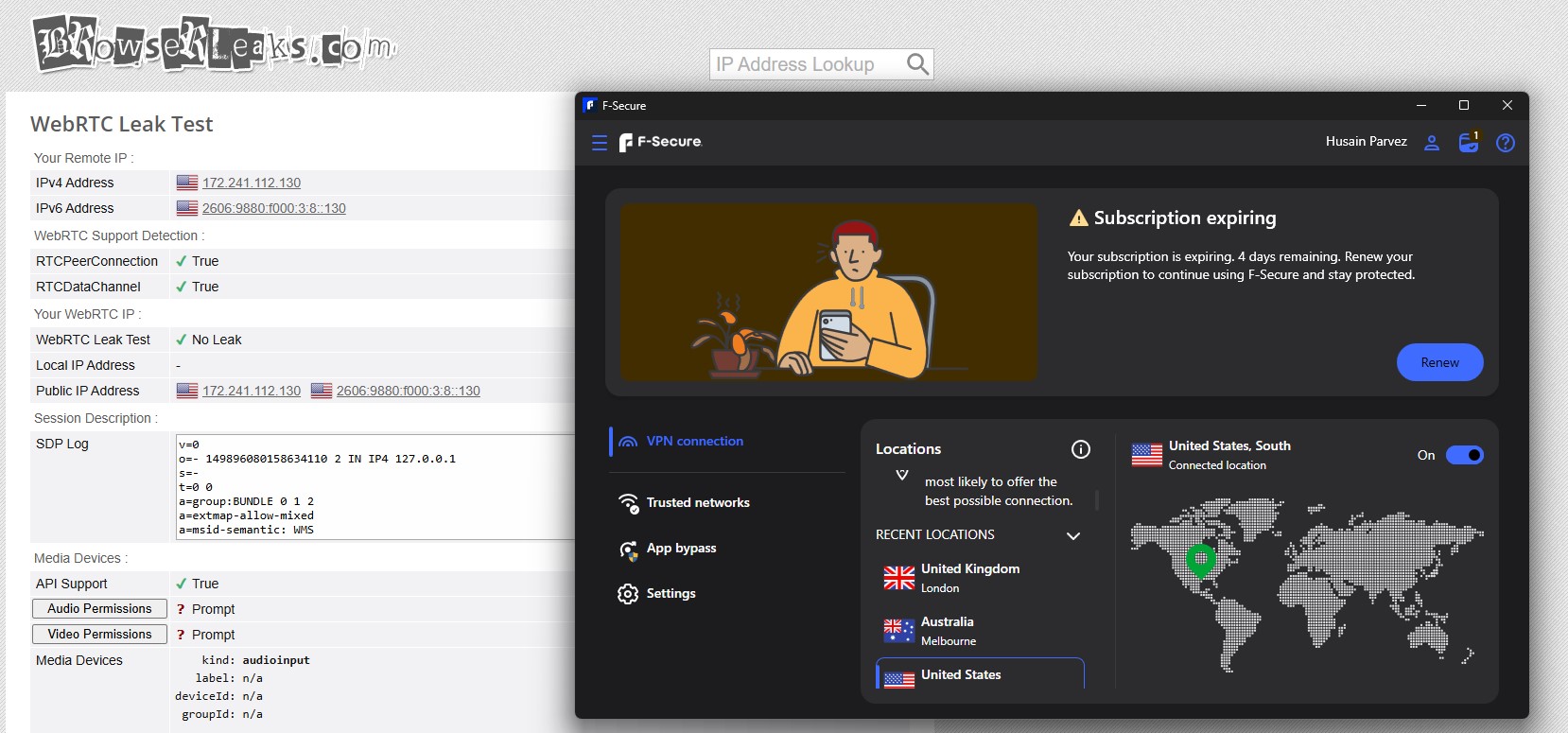Click the green map pin marker
The height and width of the screenshot is (733, 1568).
click(1200, 560)
